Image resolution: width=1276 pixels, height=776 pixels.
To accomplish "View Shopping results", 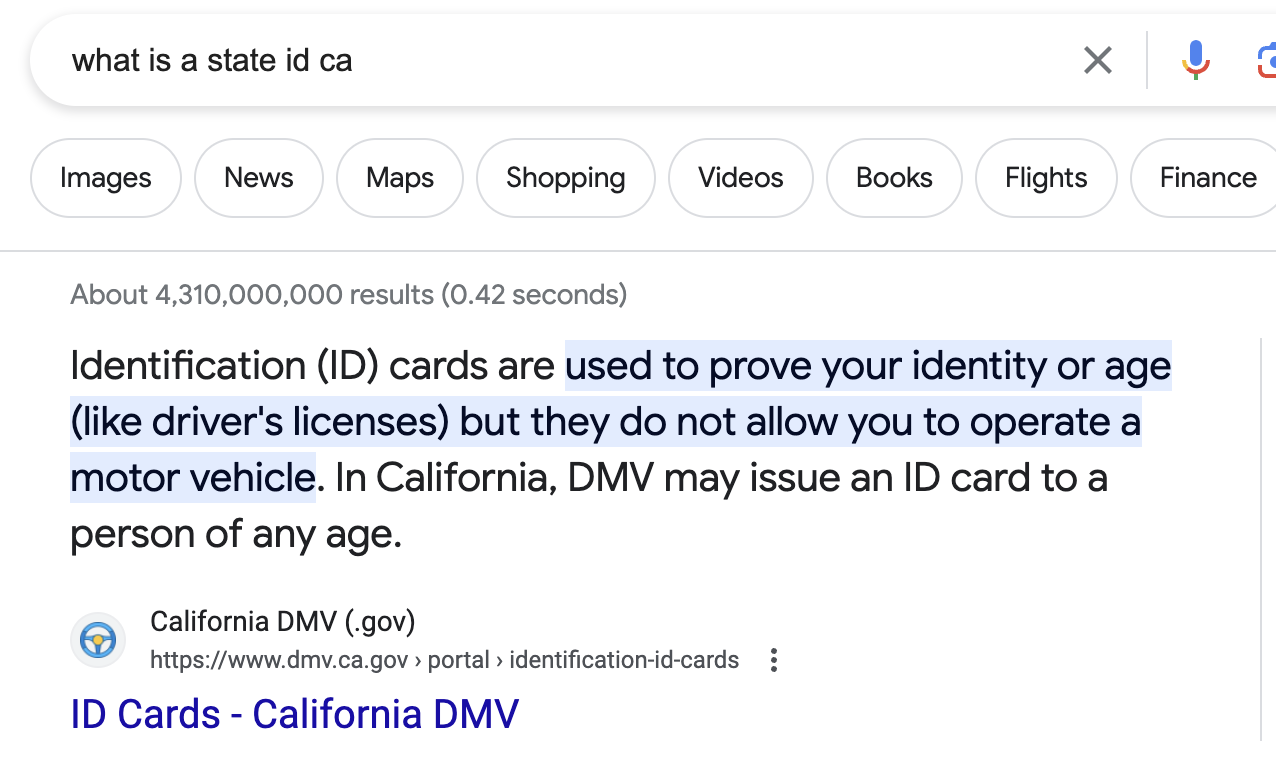I will (565, 177).
